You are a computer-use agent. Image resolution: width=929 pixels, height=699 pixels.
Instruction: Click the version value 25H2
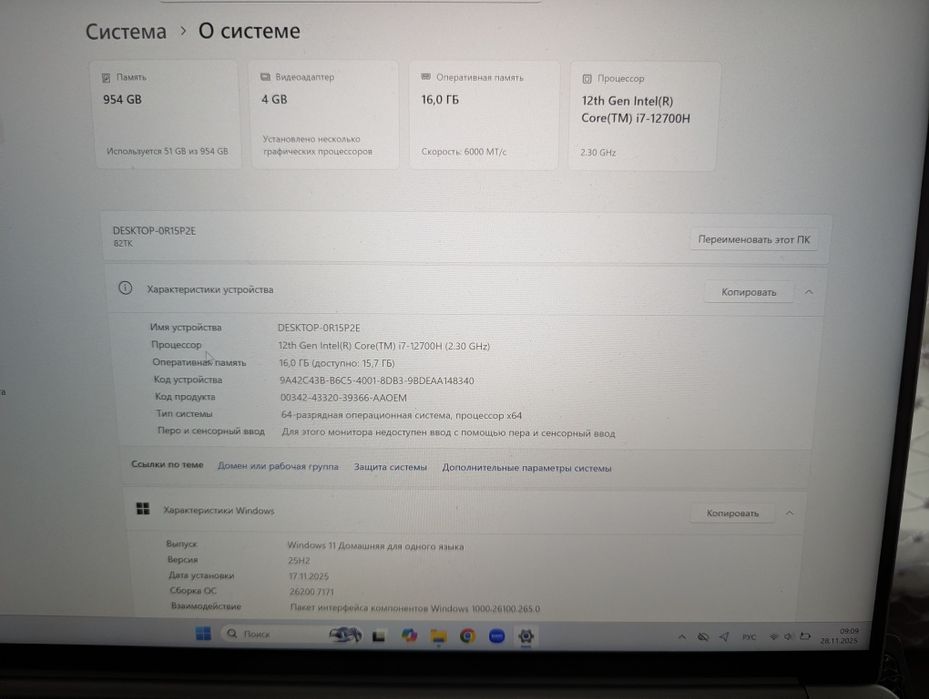pos(299,560)
